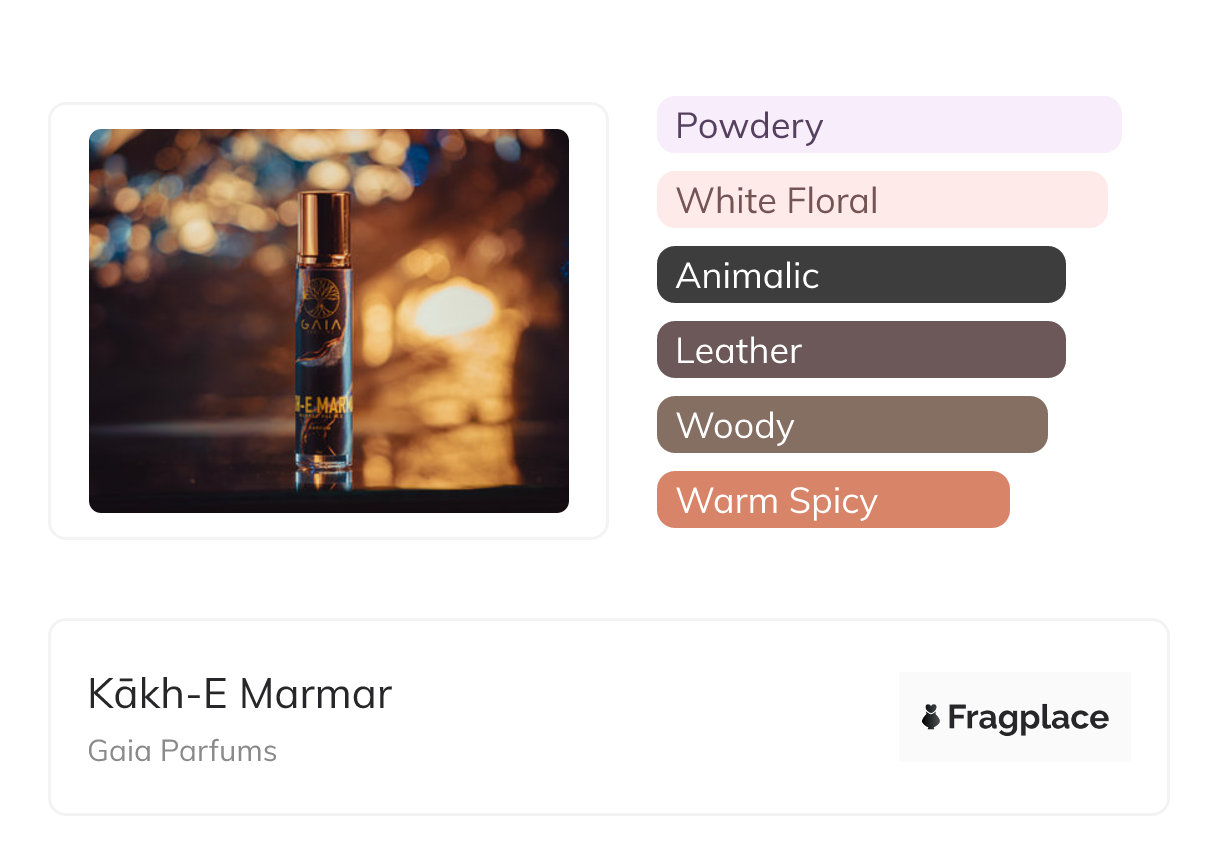Click the Fragplace wordmark text
The height and width of the screenshot is (864, 1218).
[x=1028, y=717]
